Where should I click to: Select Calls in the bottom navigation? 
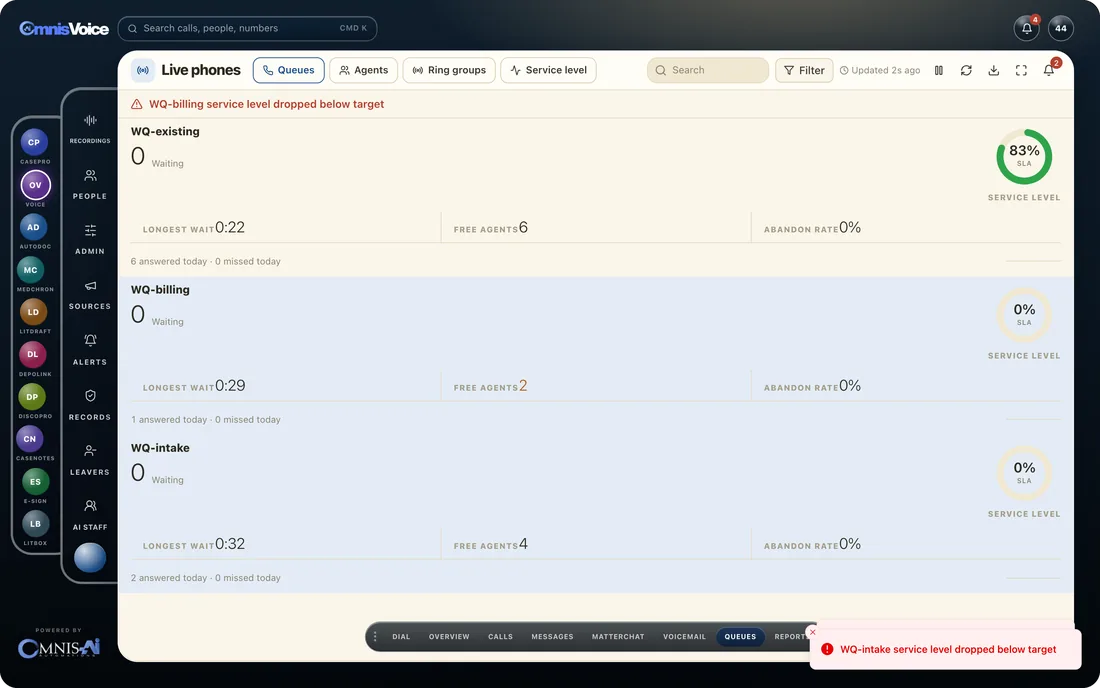click(x=500, y=637)
